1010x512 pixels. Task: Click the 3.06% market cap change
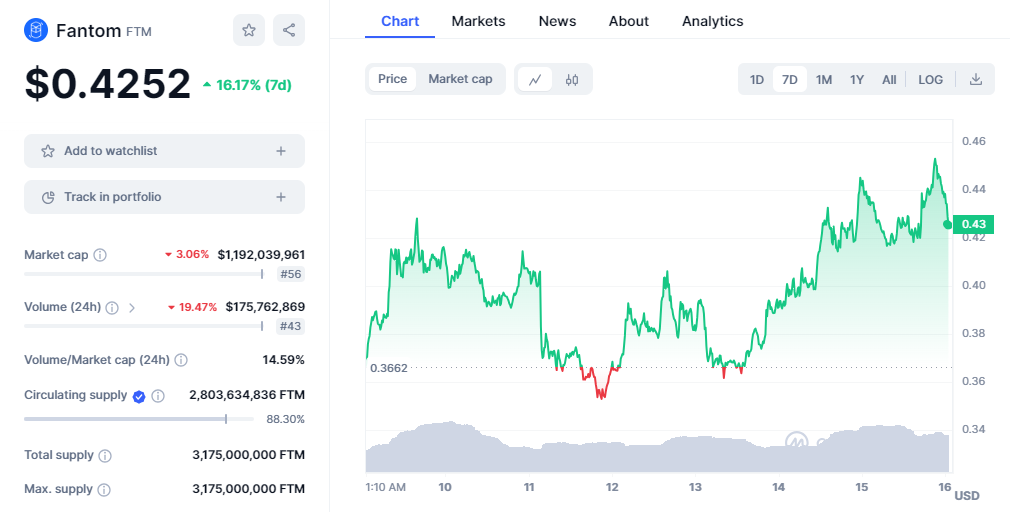click(x=187, y=254)
